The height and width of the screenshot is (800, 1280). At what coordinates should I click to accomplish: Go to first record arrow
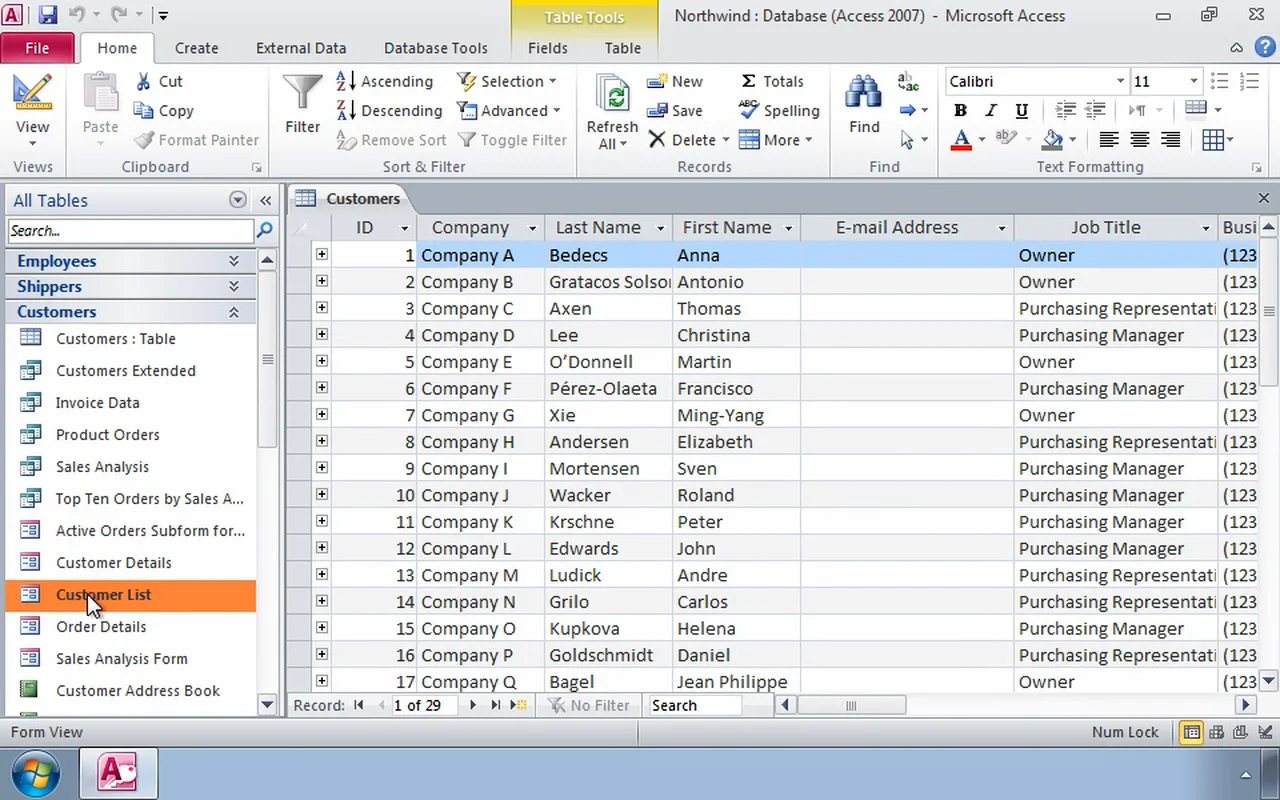click(x=359, y=705)
